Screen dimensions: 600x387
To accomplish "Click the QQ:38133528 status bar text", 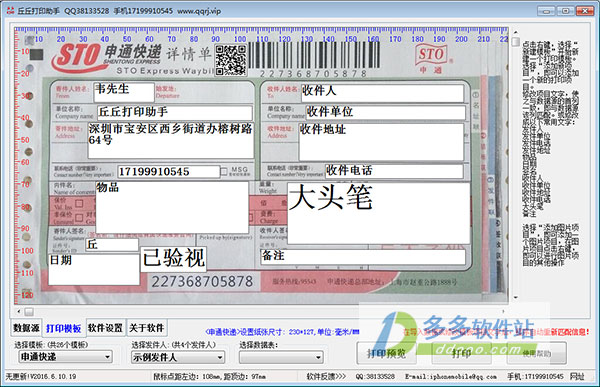I will pos(375,377).
